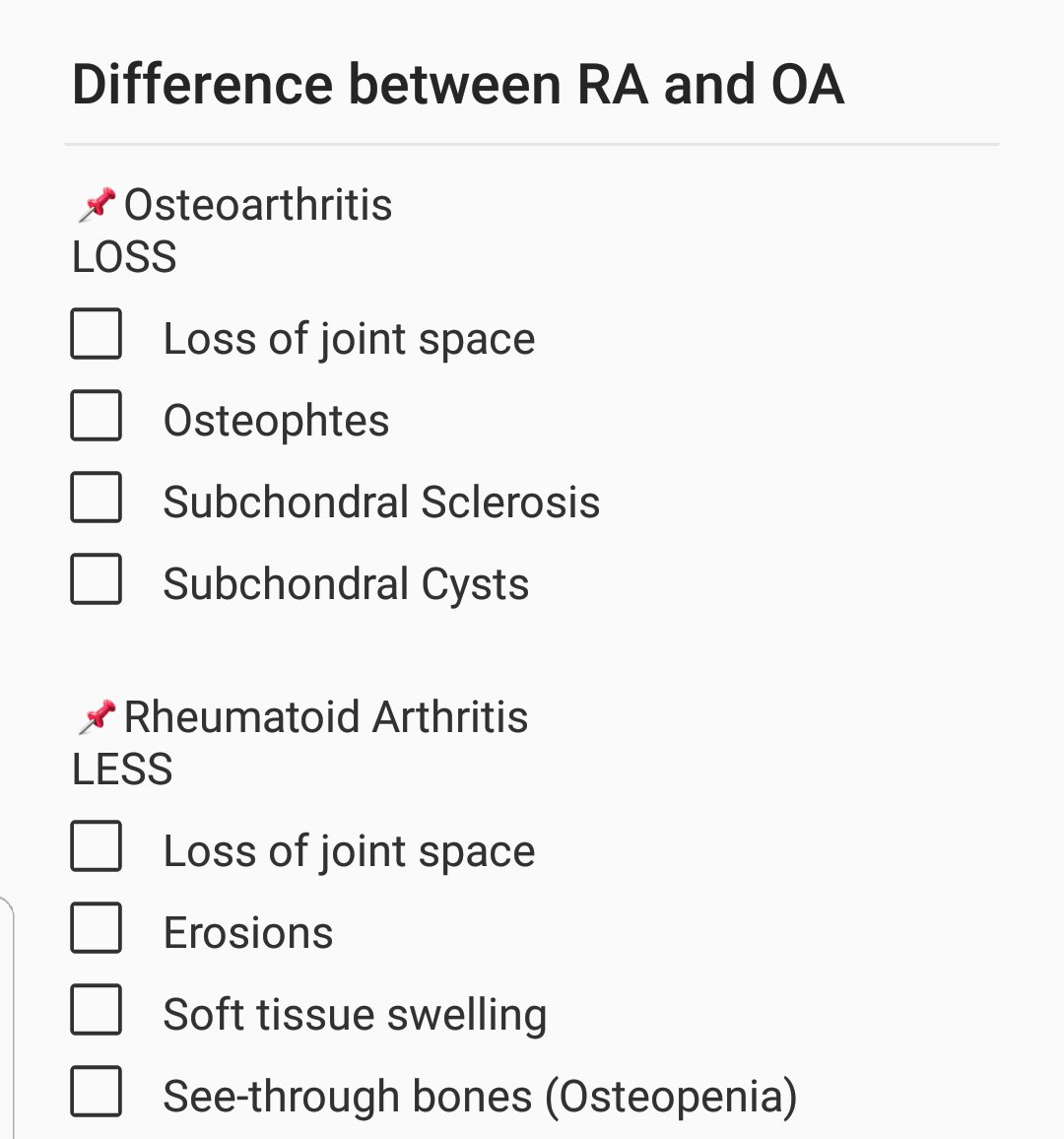Screen dimensions: 1064x1139
Task: Select the Soft tissue swelling item label
Action: 355,1012
